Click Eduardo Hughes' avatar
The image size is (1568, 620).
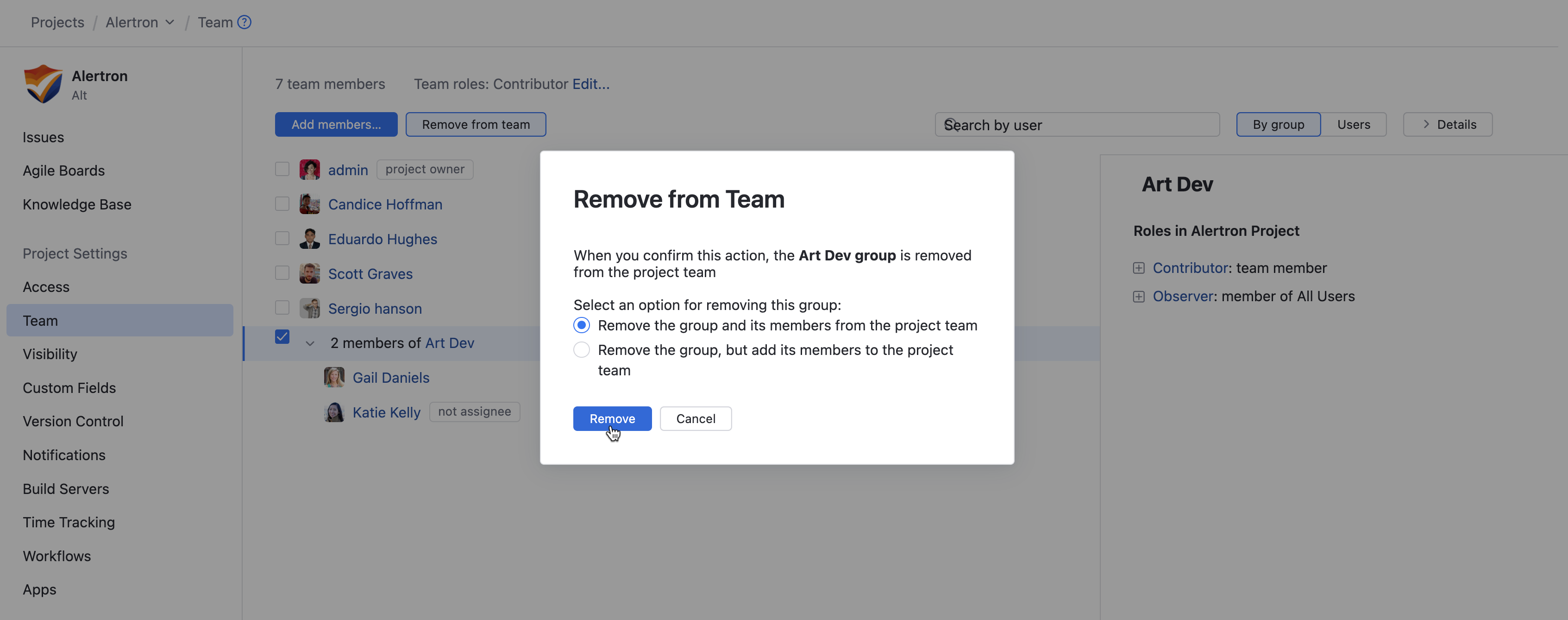click(x=309, y=239)
